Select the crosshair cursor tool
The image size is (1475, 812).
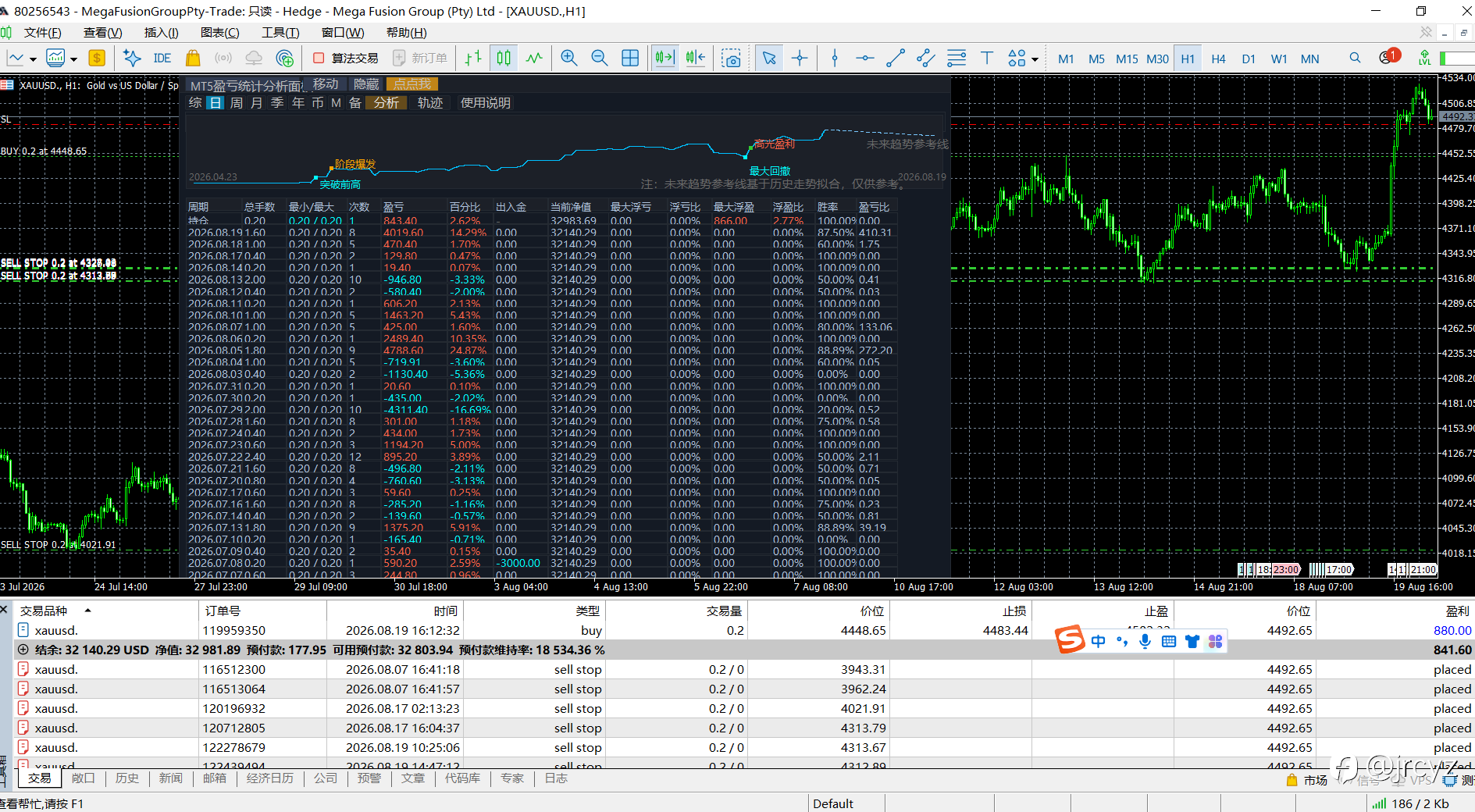click(x=800, y=58)
